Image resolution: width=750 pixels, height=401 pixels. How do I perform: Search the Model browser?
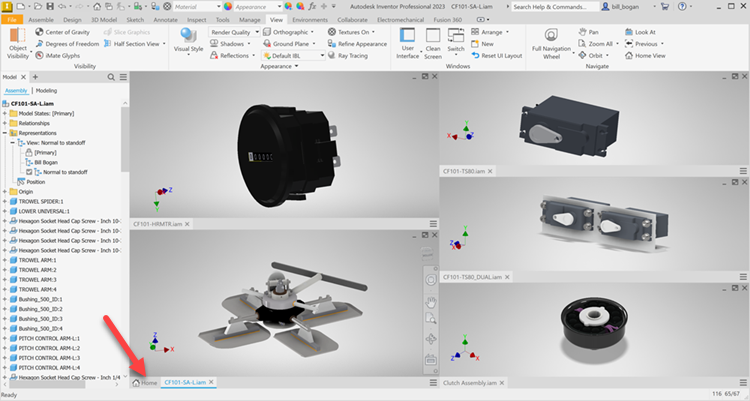(x=111, y=77)
